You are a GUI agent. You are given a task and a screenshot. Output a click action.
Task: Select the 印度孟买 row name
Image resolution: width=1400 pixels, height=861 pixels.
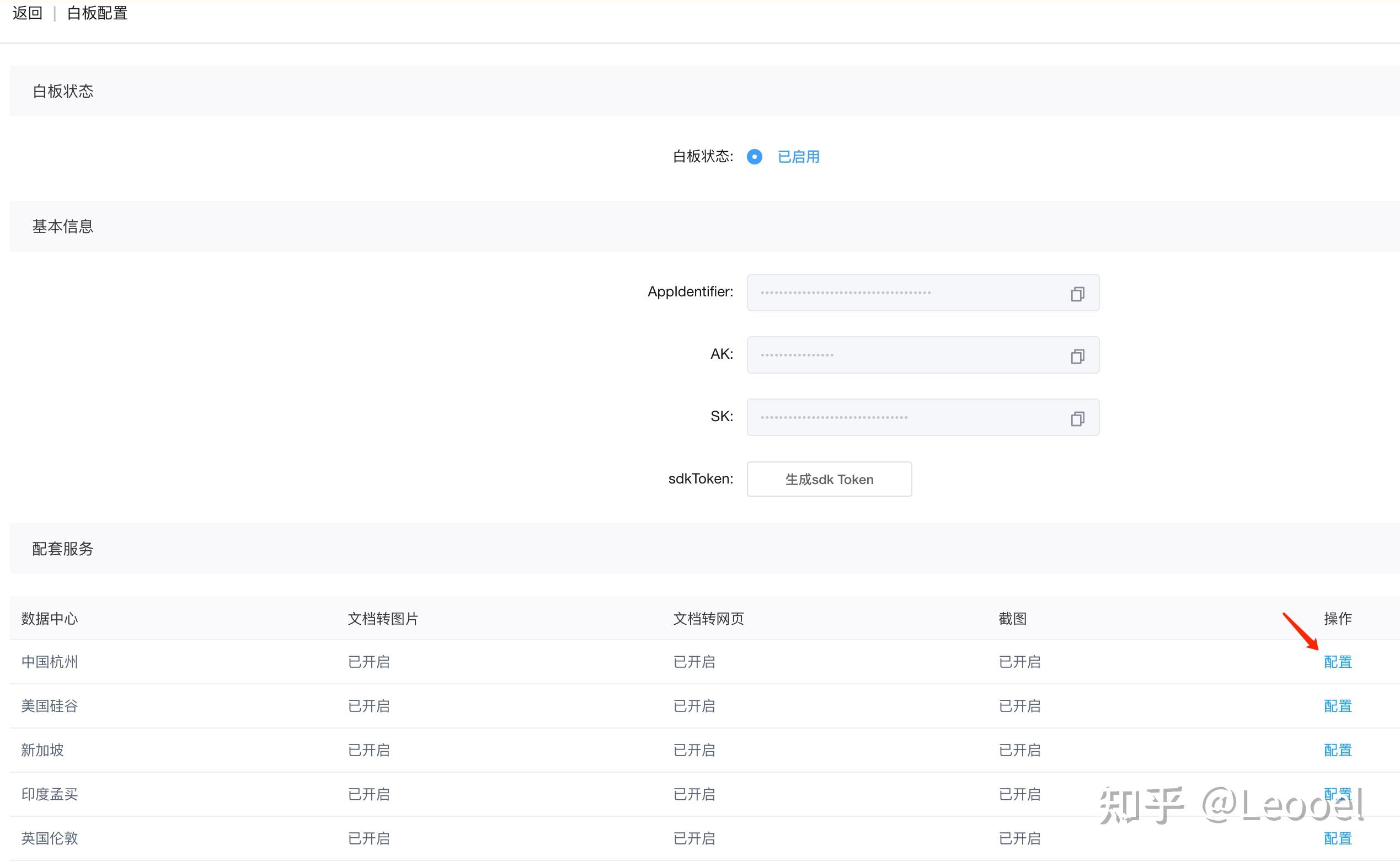pos(50,794)
